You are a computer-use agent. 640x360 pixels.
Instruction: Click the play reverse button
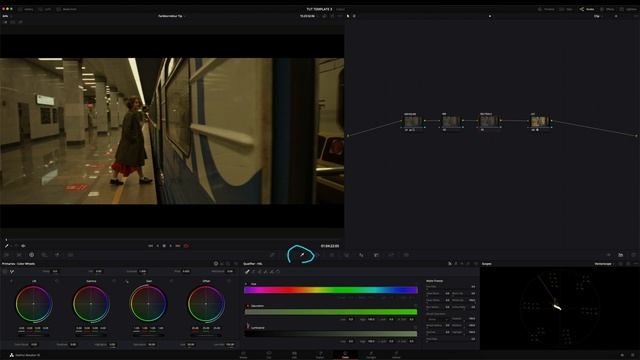point(158,246)
